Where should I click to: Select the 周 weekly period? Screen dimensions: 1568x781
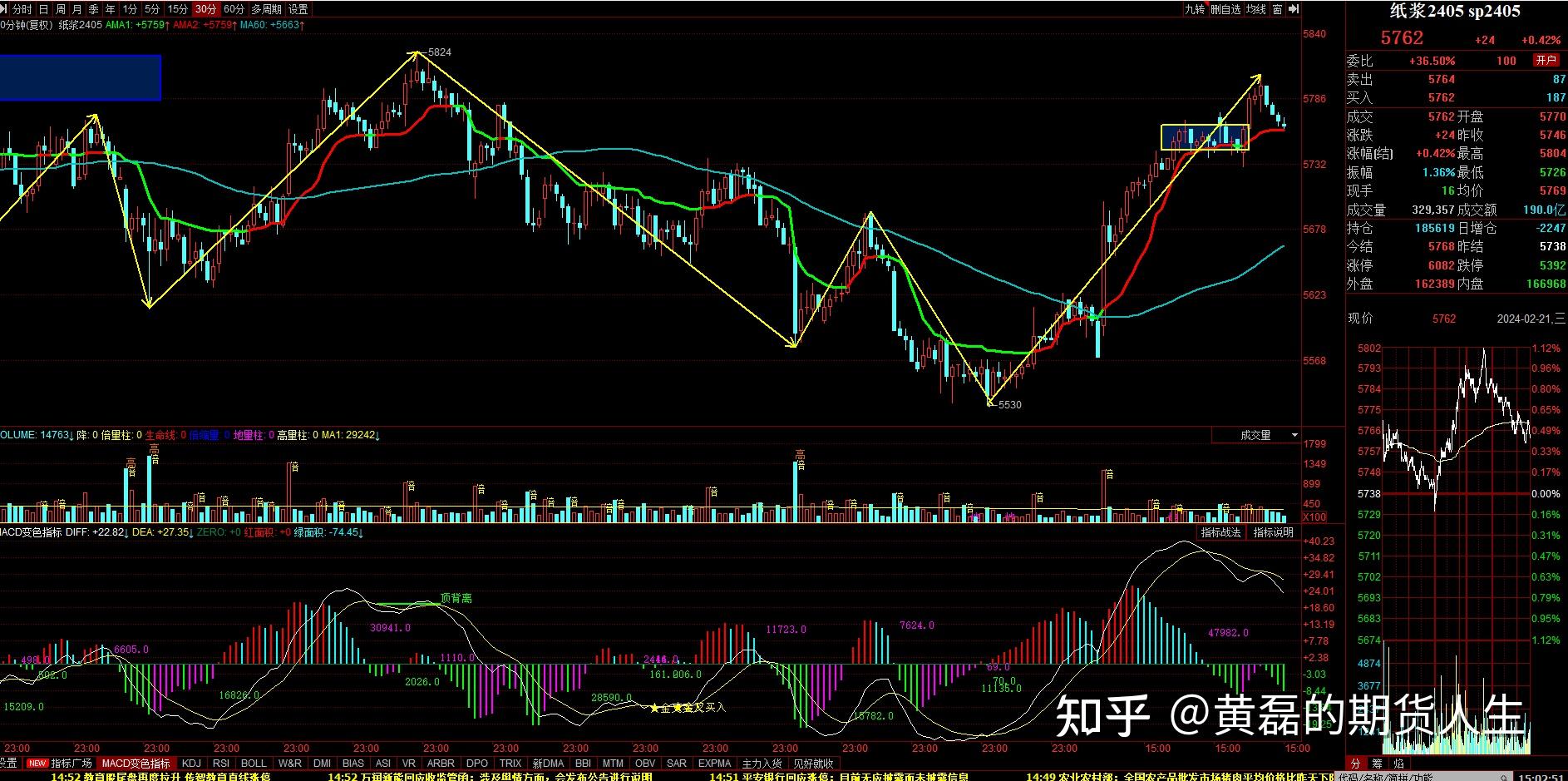(x=60, y=9)
